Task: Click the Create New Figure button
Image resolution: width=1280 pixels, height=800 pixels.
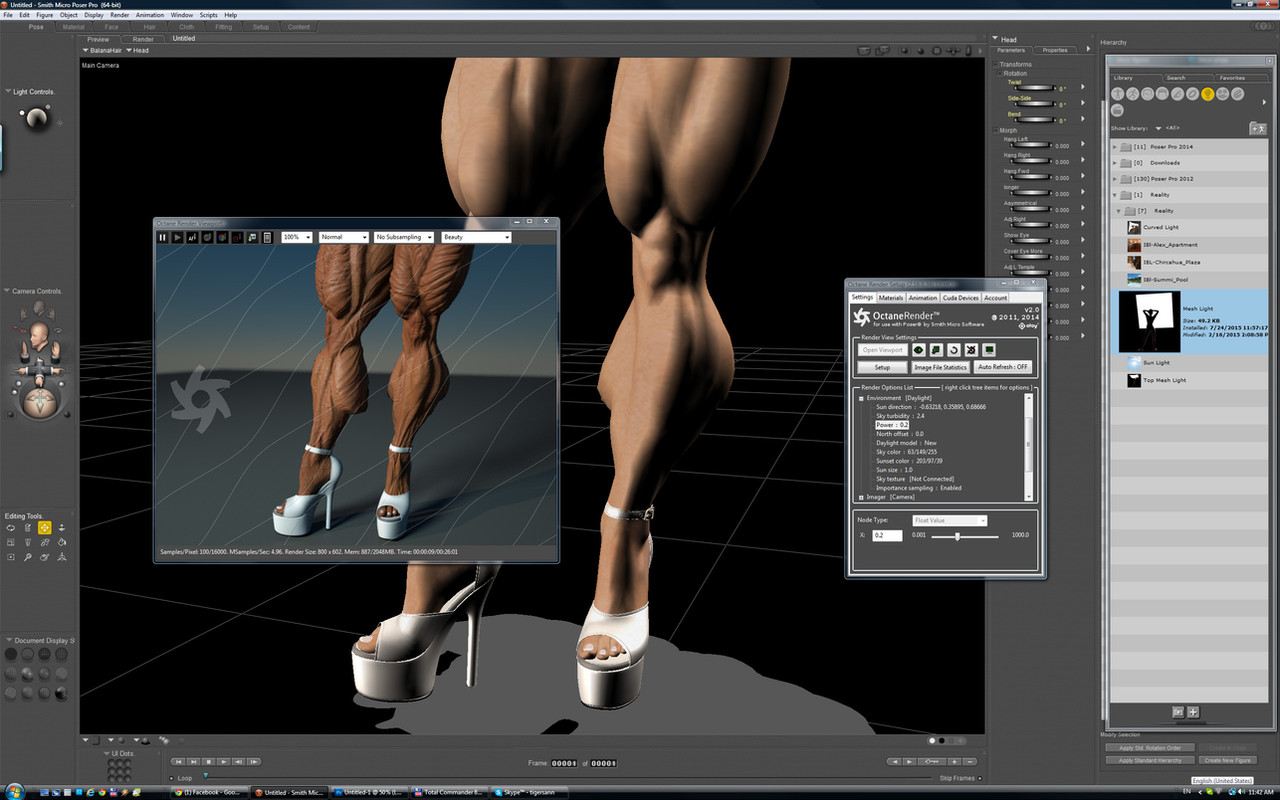Action: [x=1226, y=760]
